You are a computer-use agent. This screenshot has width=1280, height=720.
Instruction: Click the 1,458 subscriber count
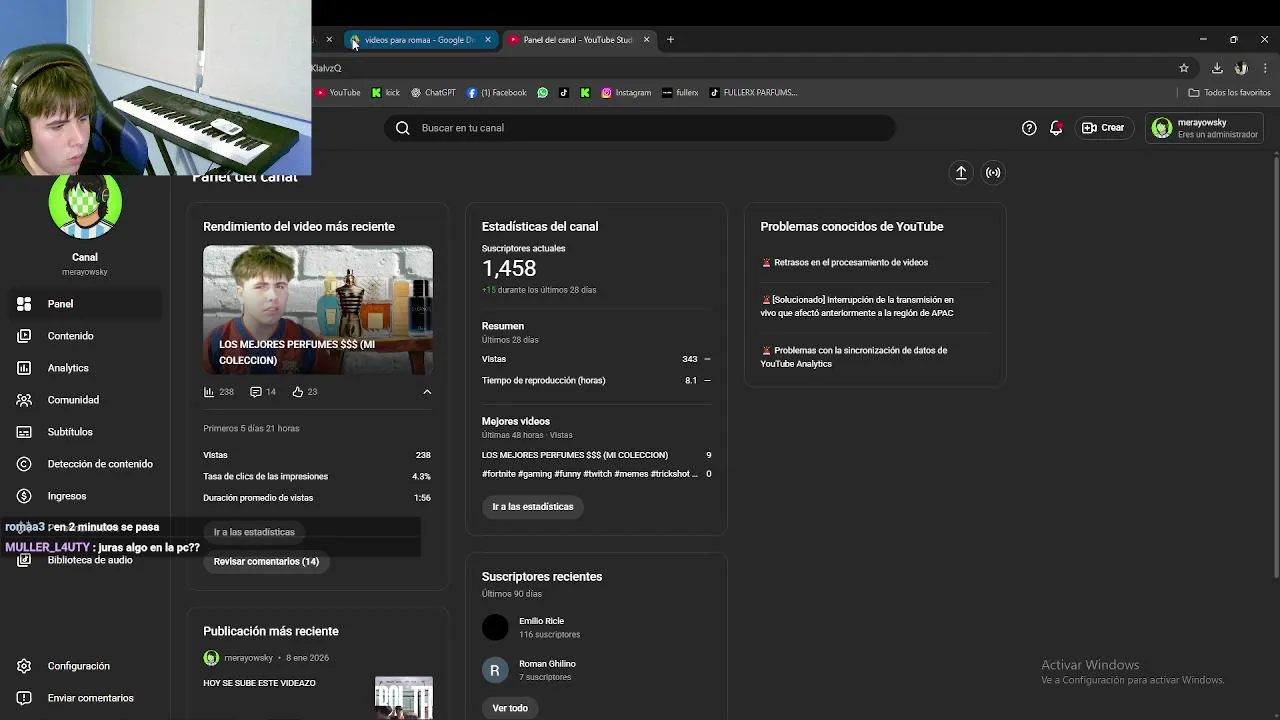click(509, 268)
